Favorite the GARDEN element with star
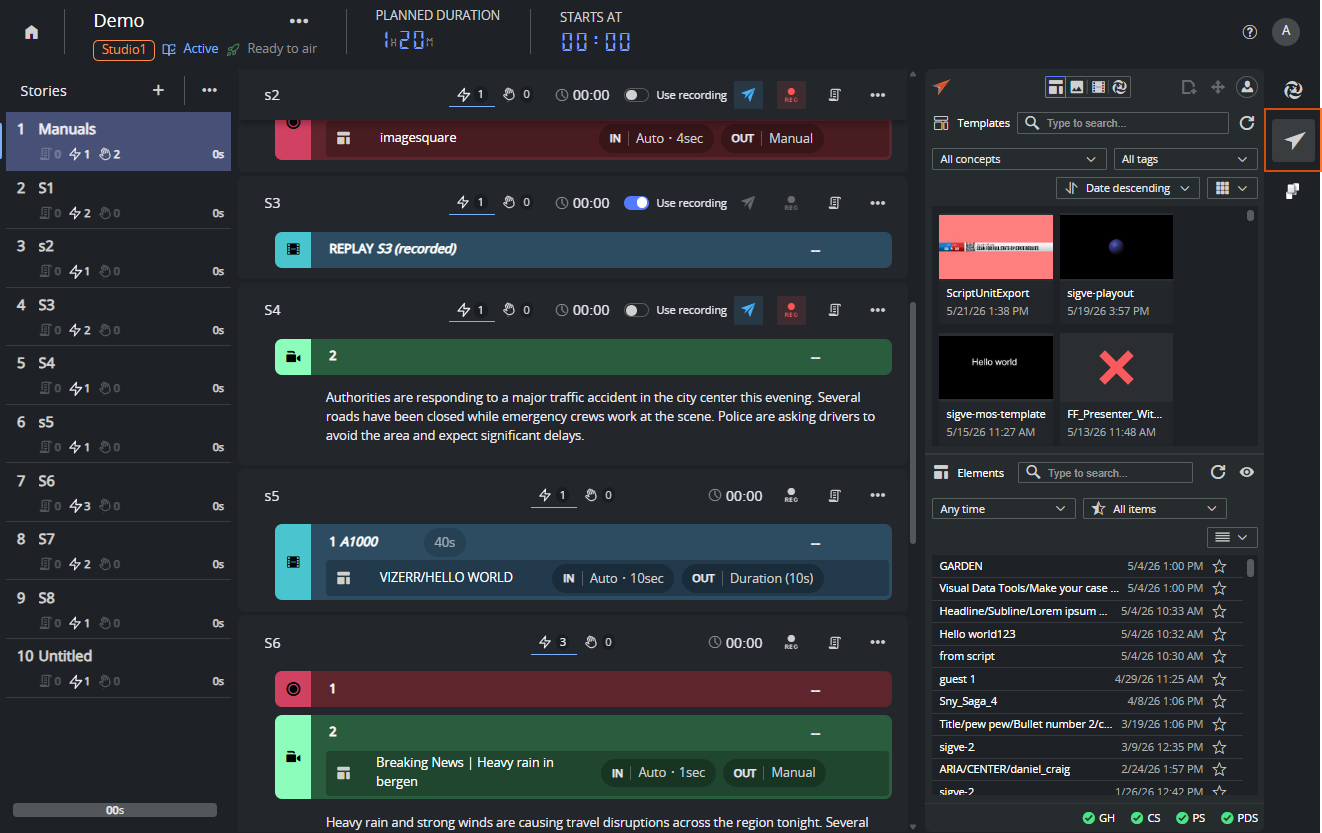 click(1219, 566)
